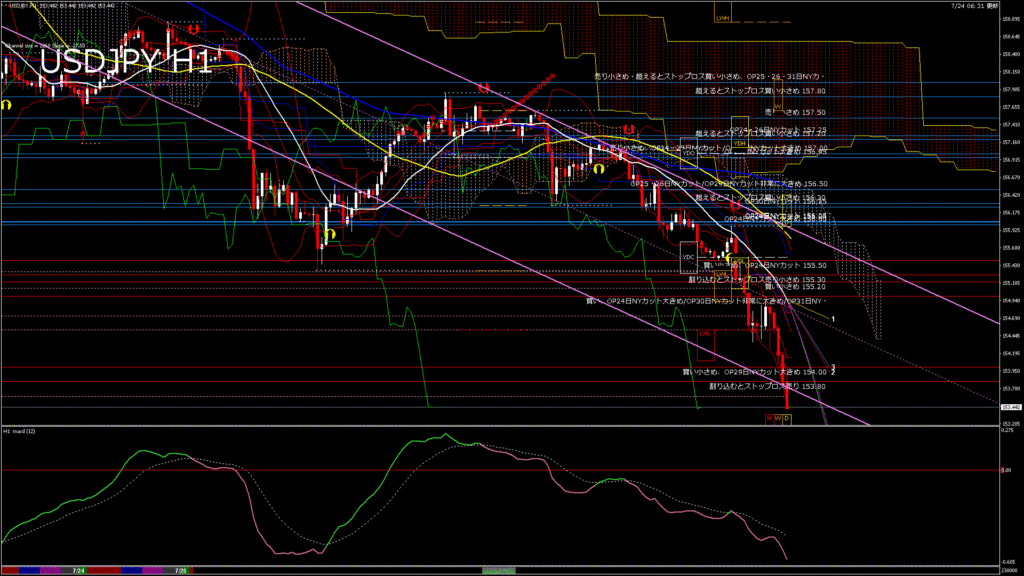Screen dimensions: 1024x576
Task: Click the LWH label near the top
Action: [722, 18]
